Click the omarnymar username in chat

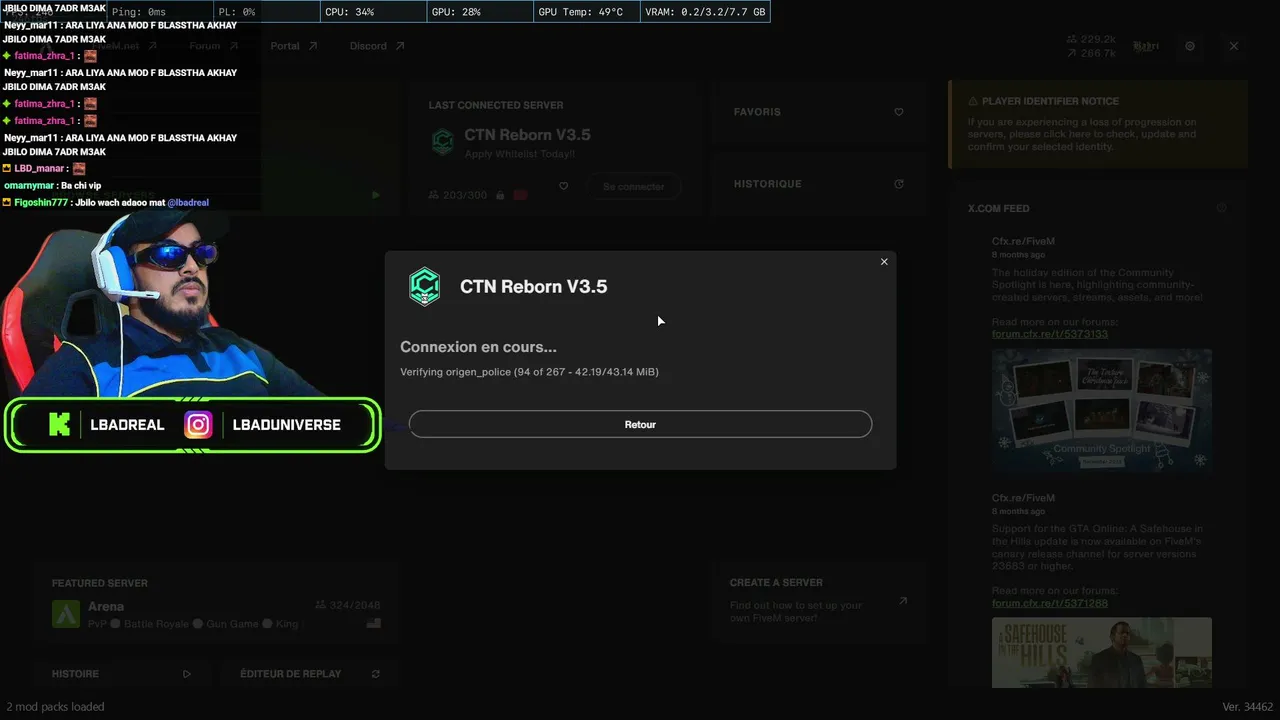coord(29,186)
